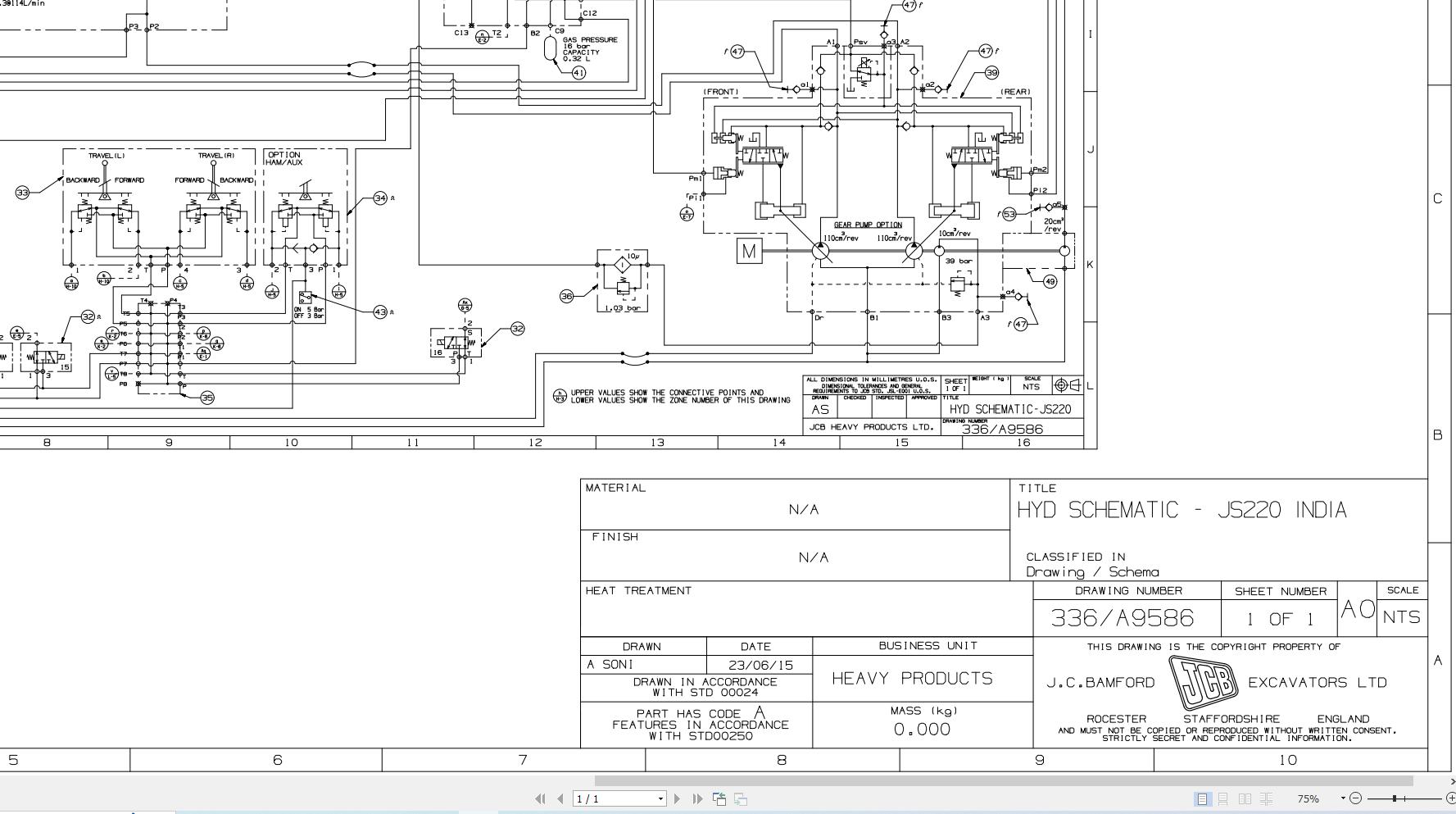Click the motor M symbol

[749, 252]
